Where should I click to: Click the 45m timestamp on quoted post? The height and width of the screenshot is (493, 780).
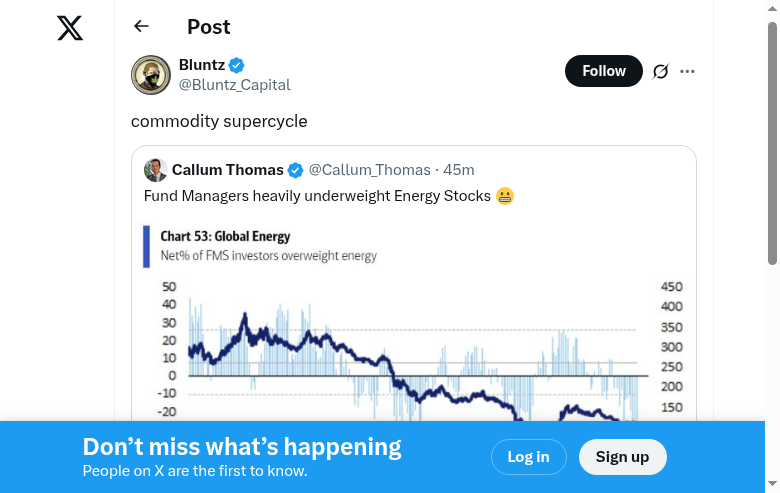click(x=459, y=170)
